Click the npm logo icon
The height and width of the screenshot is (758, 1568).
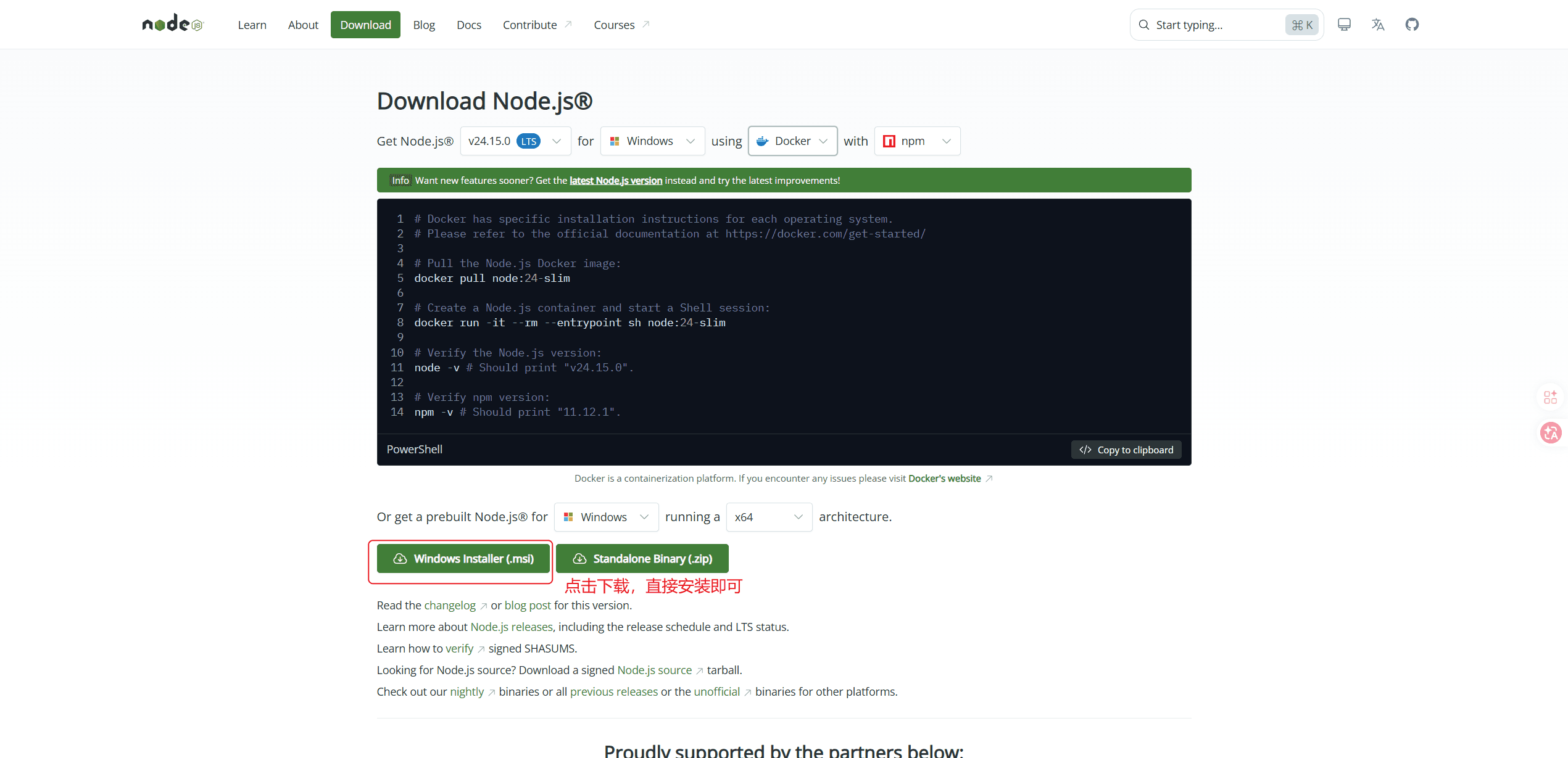point(889,141)
